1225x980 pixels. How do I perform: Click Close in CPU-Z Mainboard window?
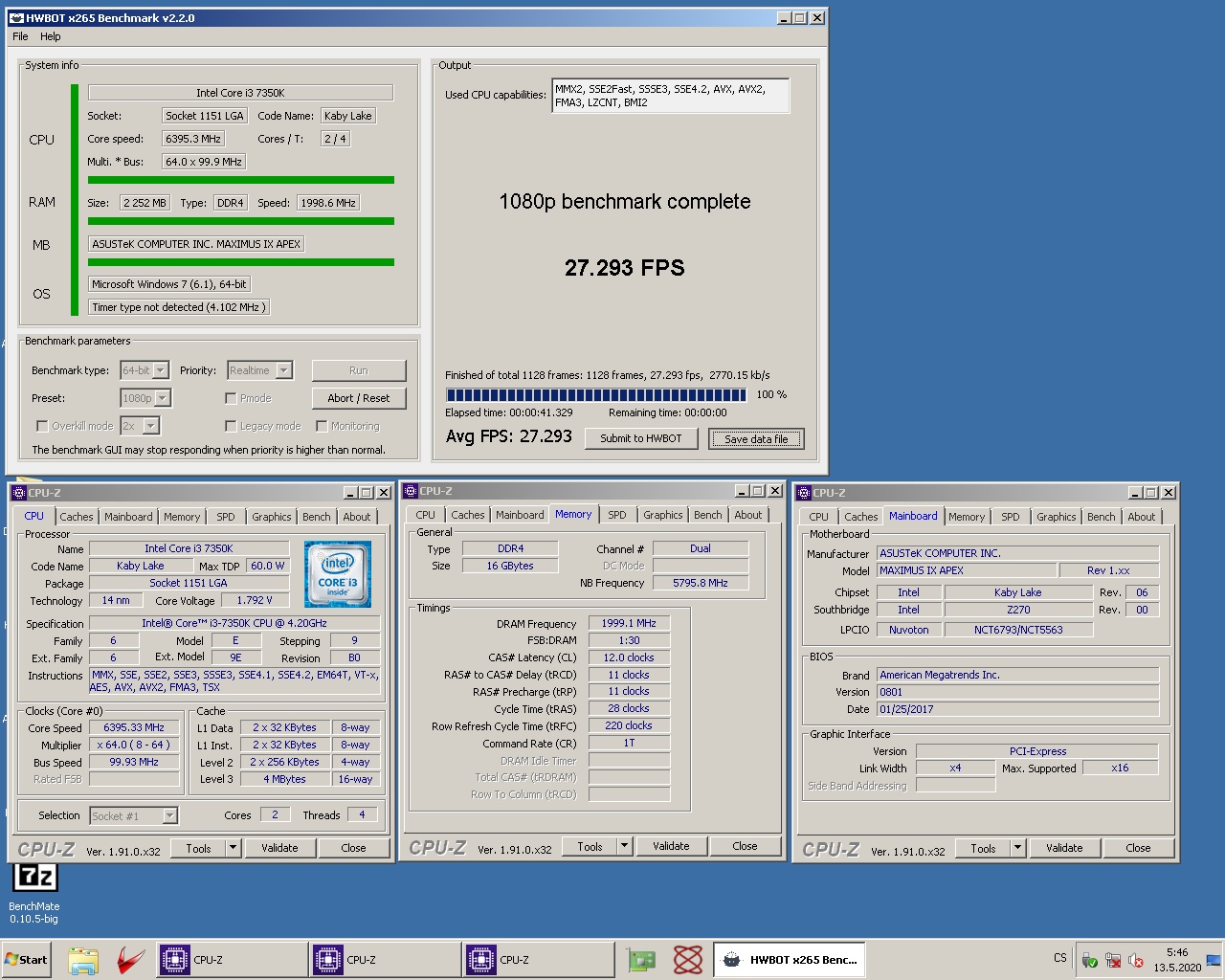[x=1139, y=848]
